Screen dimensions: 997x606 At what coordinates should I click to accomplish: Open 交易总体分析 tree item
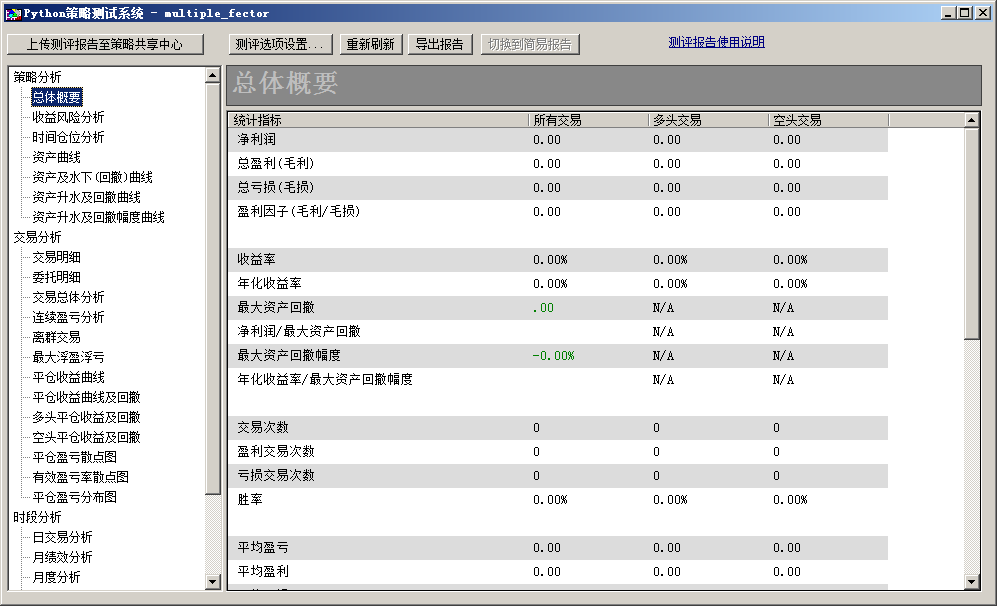[68, 298]
